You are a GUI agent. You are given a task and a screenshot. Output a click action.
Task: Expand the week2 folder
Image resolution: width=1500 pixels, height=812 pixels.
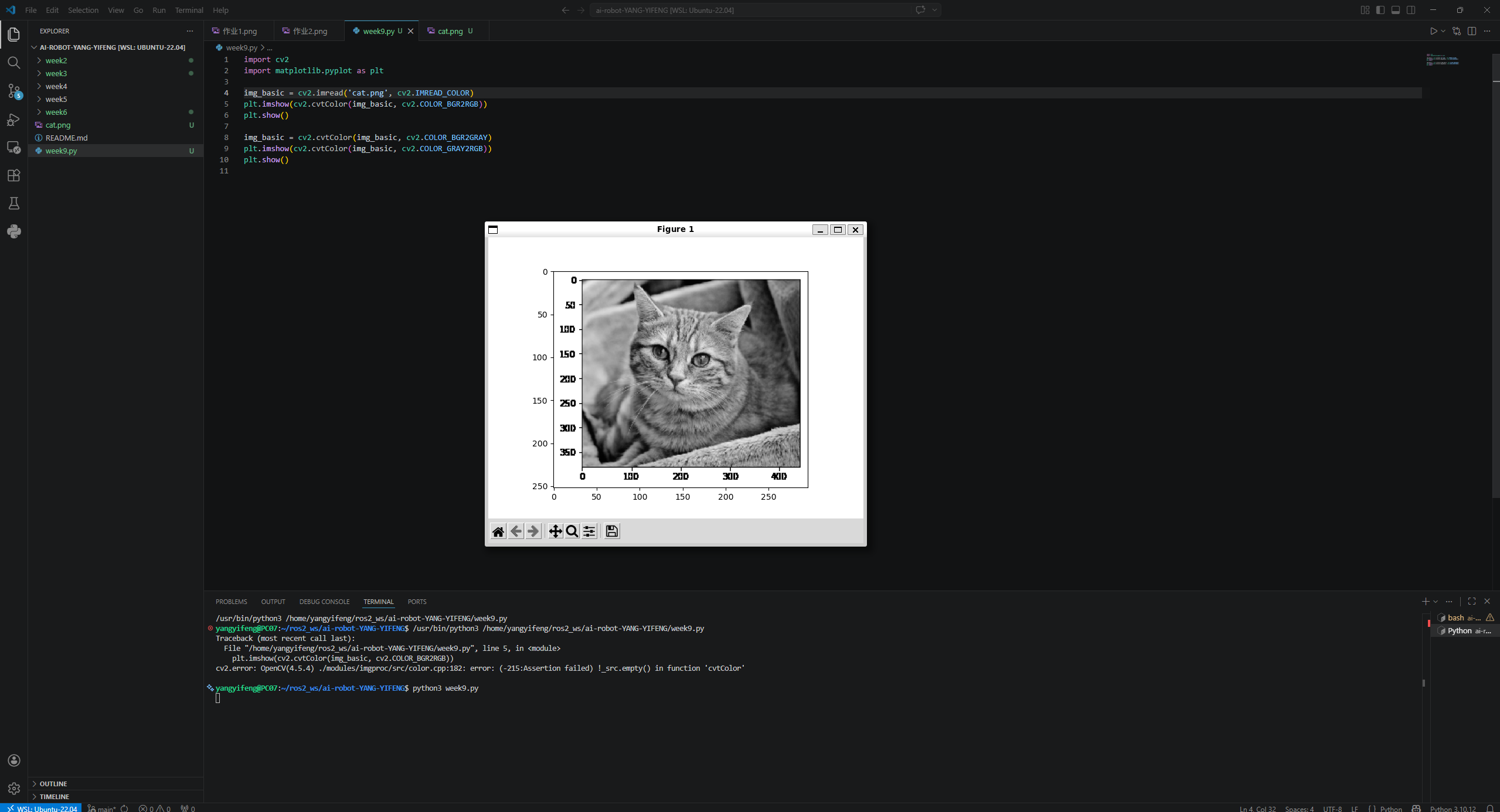tap(115, 60)
